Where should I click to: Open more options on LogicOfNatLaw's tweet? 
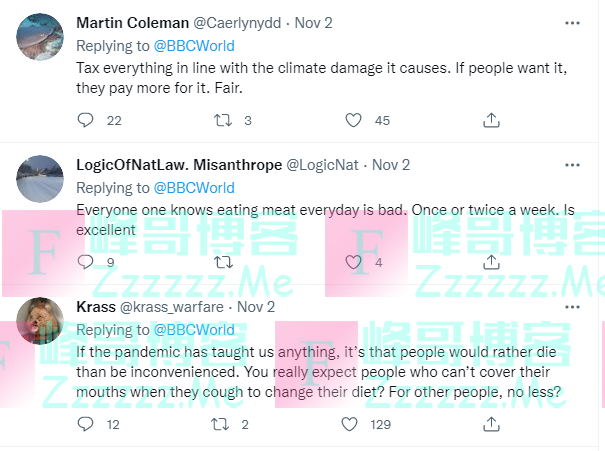pos(571,165)
